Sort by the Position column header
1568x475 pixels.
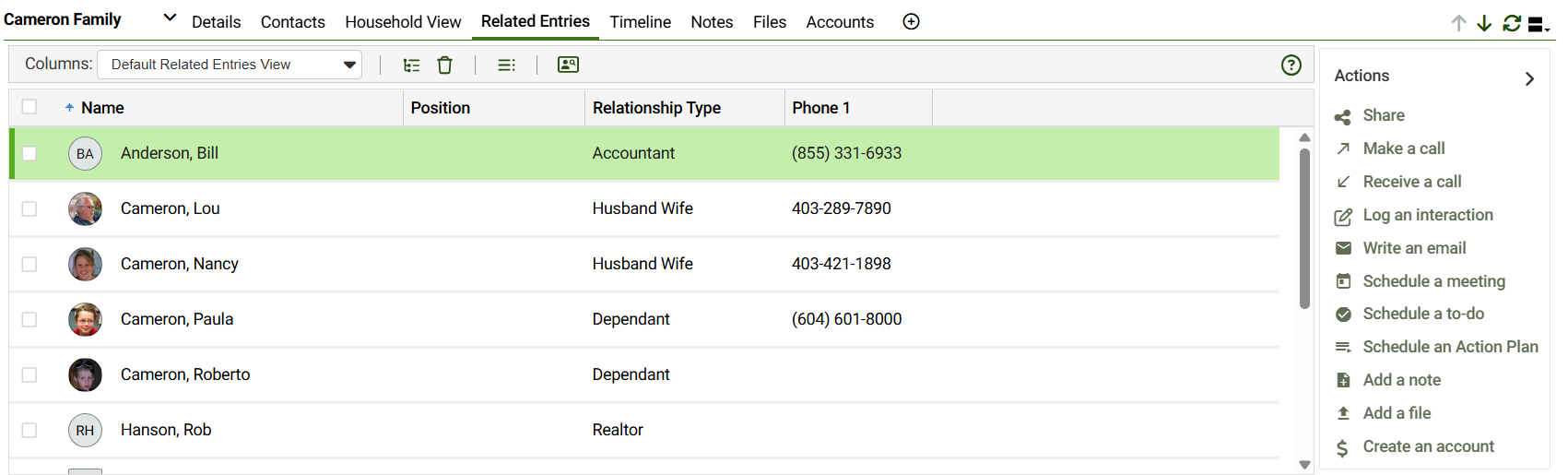pyautogui.click(x=441, y=108)
